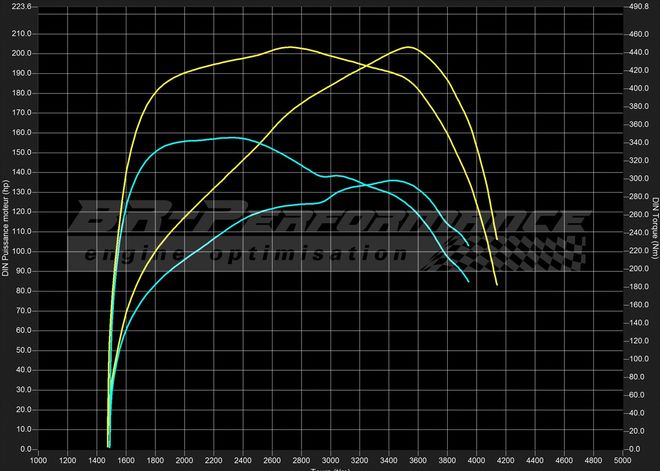Click the 0.0 label on the left axis
The height and width of the screenshot is (471, 660).
[x=23, y=449]
